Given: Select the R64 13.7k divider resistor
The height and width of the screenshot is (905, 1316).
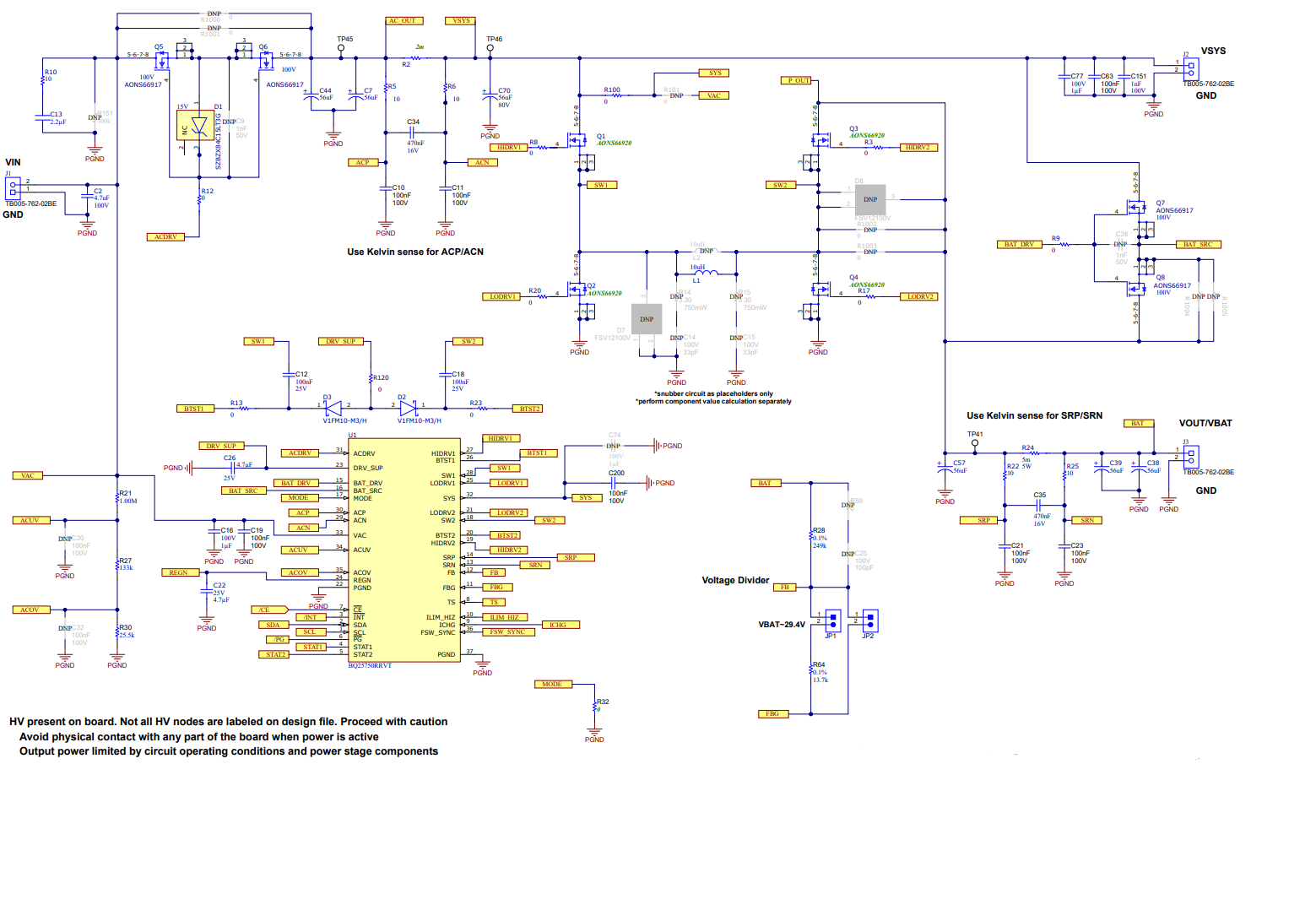Looking at the screenshot, I should pos(810,671).
